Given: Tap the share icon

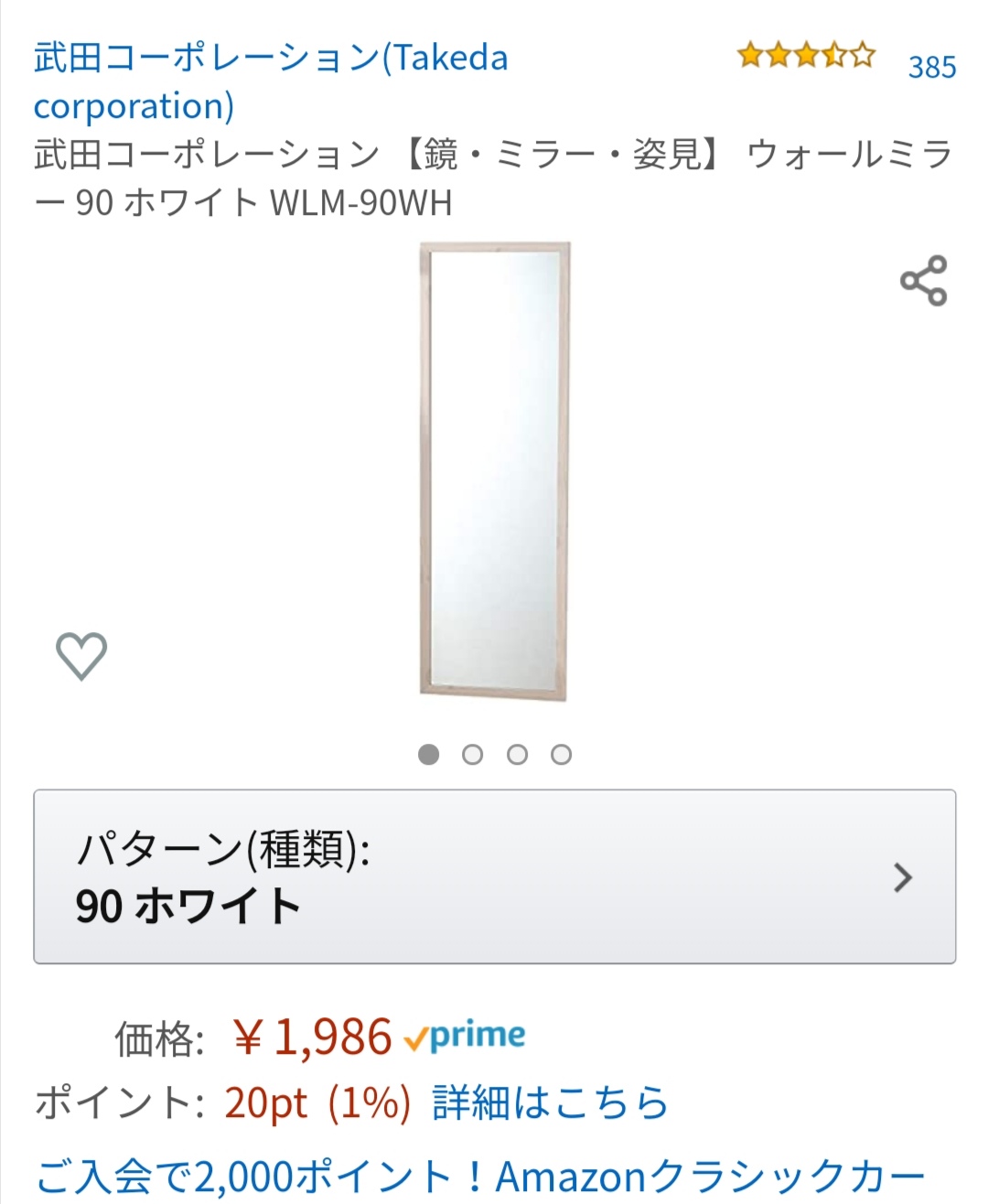Looking at the screenshot, I should tap(923, 281).
